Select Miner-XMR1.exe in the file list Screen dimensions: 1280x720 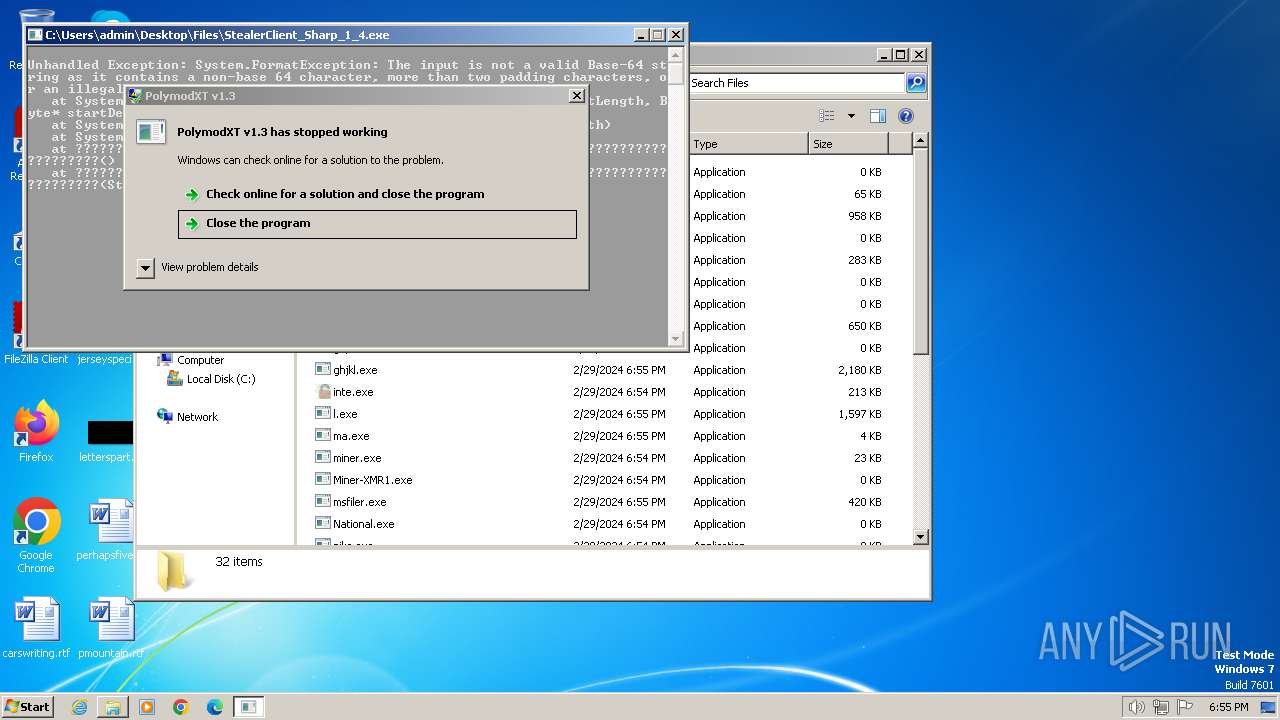[x=372, y=480]
